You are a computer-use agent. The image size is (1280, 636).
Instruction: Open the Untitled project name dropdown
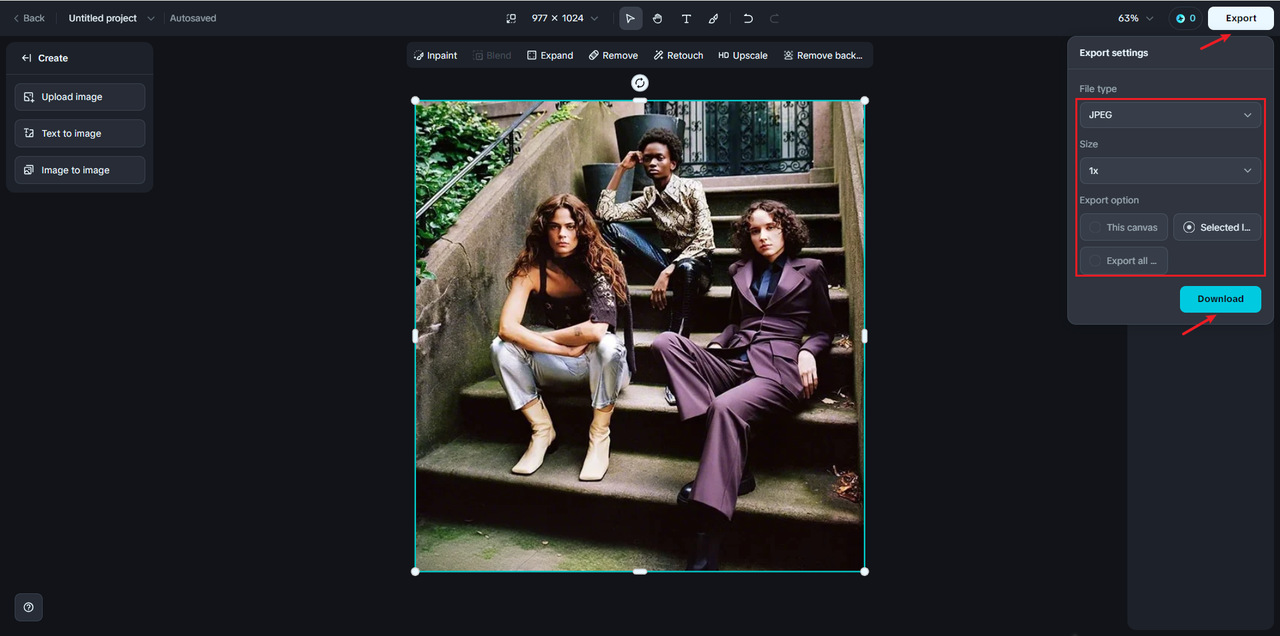tap(111, 18)
